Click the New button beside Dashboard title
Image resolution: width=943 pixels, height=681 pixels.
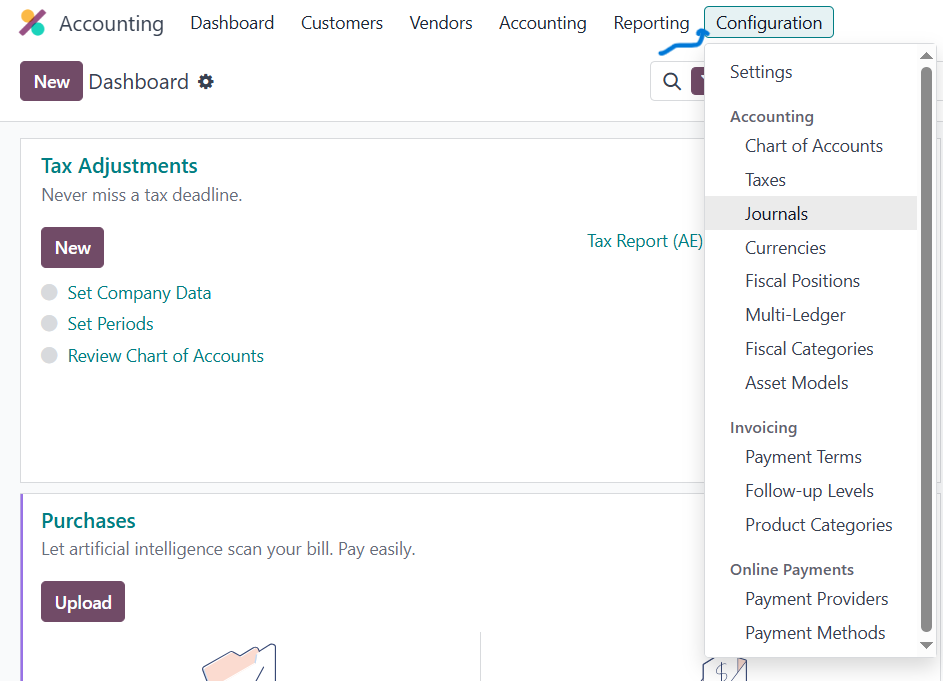pyautogui.click(x=51, y=82)
